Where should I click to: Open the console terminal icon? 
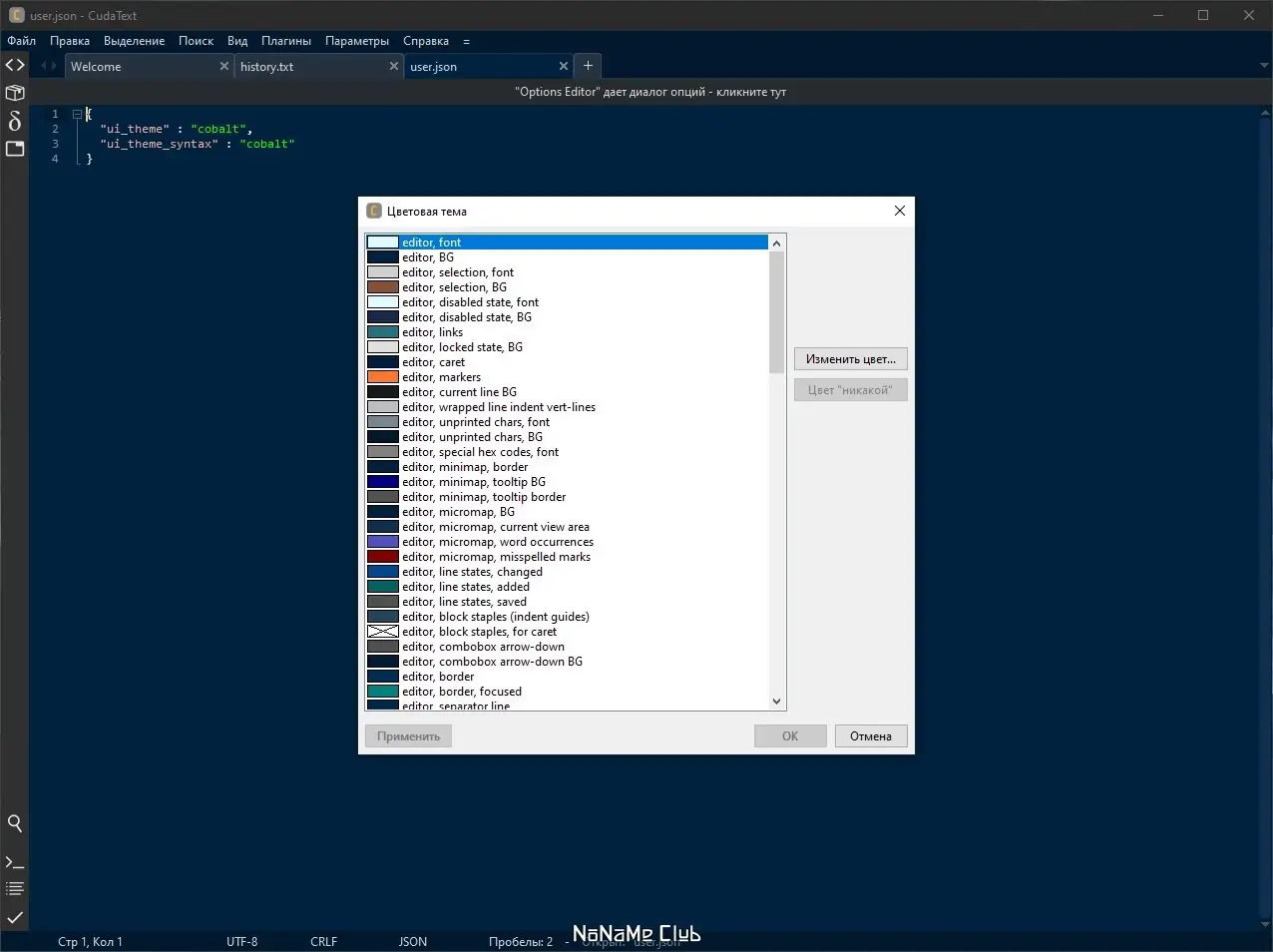(14, 860)
